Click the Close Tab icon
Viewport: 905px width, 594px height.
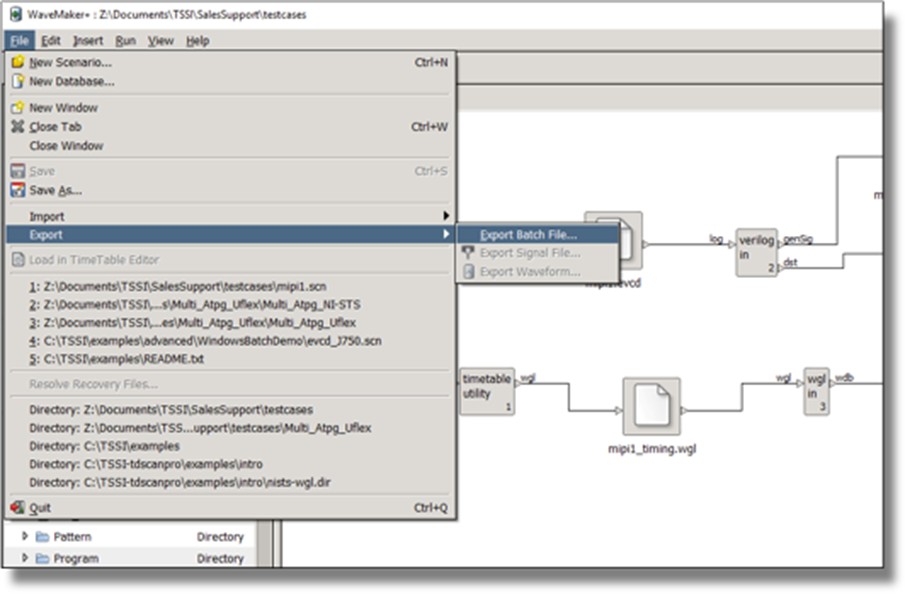click(x=18, y=126)
